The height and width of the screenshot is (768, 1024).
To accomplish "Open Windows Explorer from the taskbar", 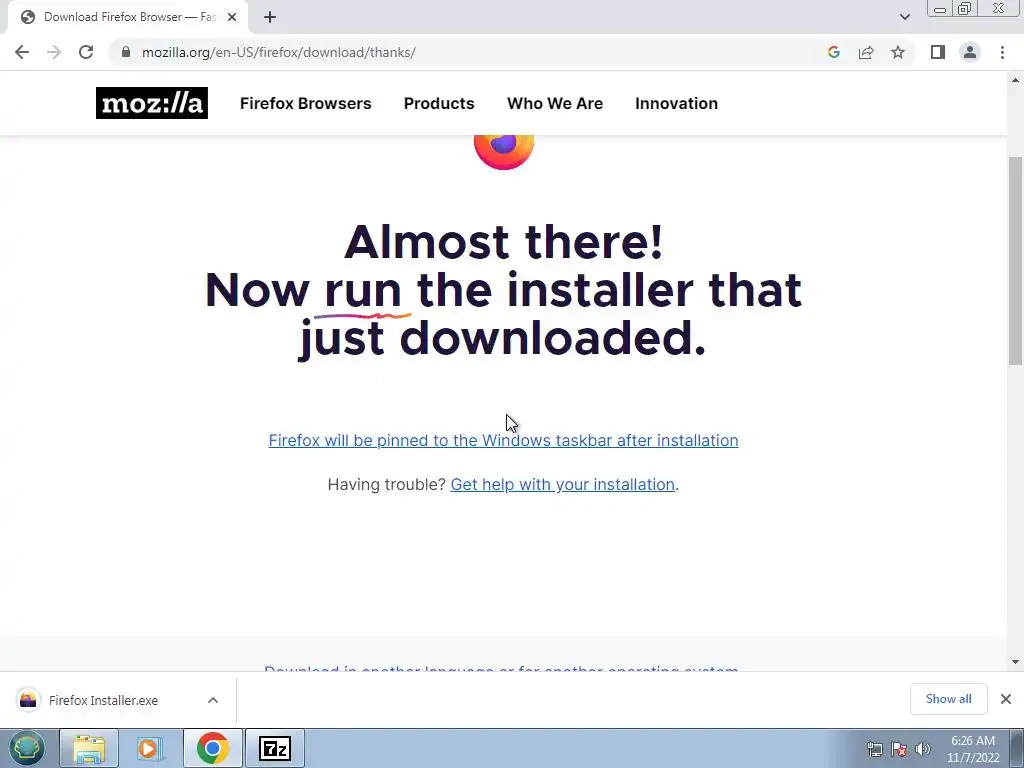I will [x=89, y=748].
